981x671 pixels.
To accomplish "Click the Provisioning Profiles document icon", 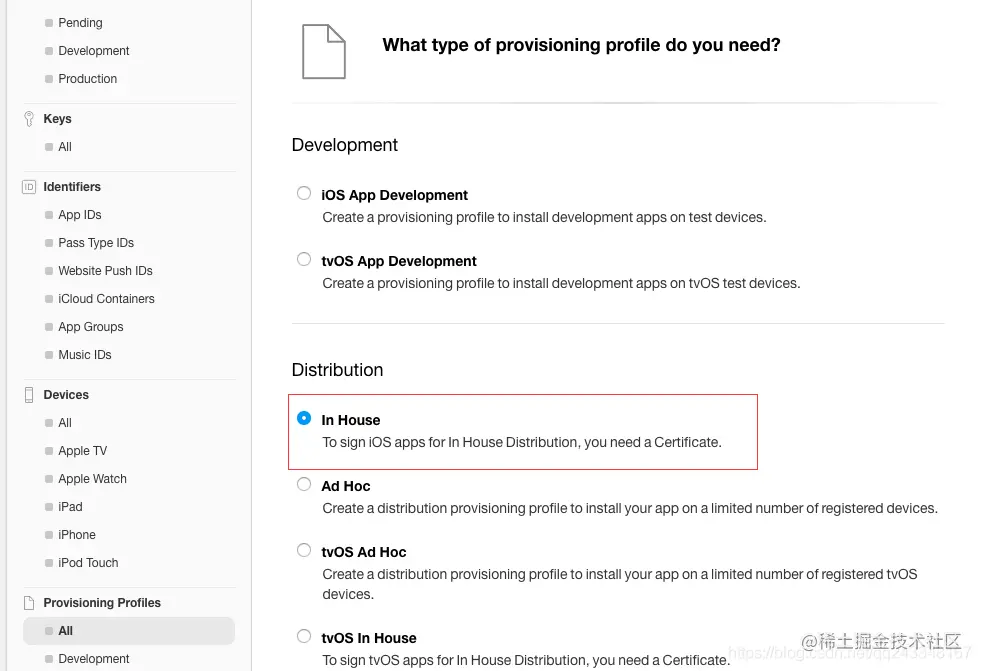I will 29,603.
